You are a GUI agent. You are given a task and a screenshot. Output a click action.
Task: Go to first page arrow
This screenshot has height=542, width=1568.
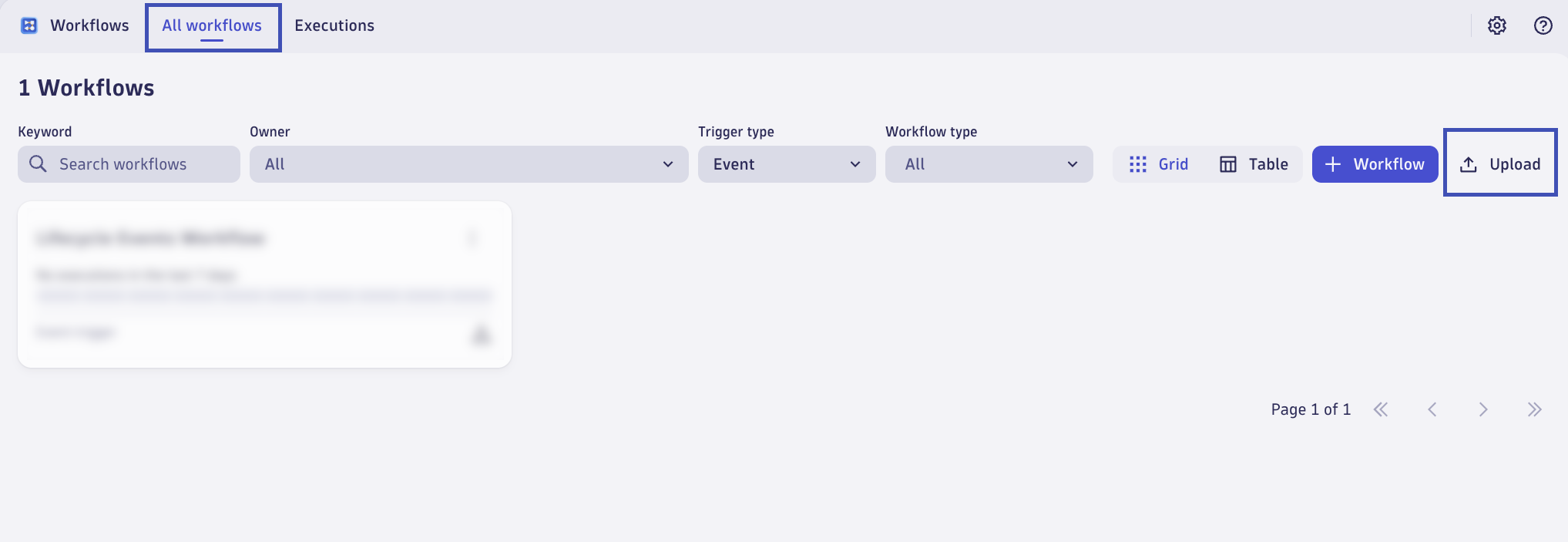(1381, 409)
